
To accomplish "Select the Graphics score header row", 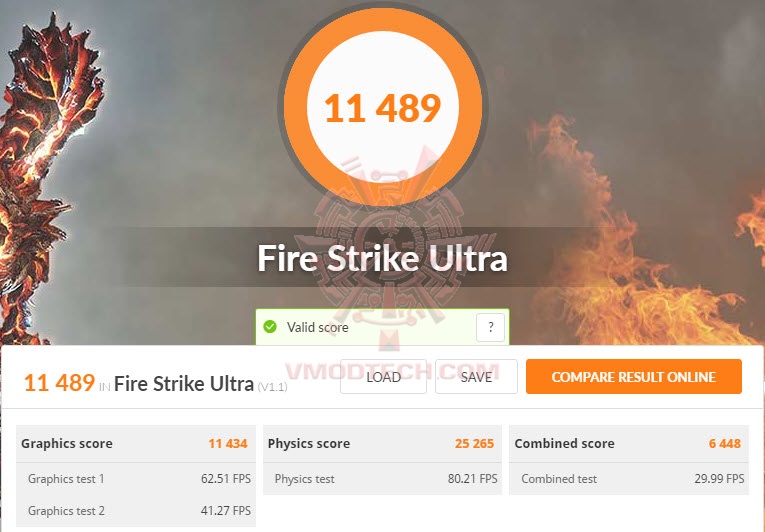I will tap(136, 443).
